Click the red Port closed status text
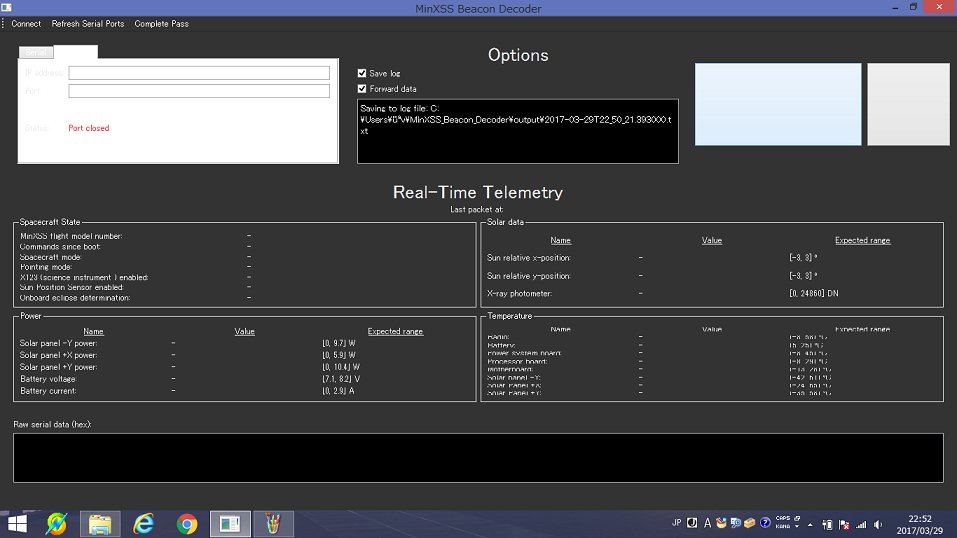 click(x=88, y=128)
